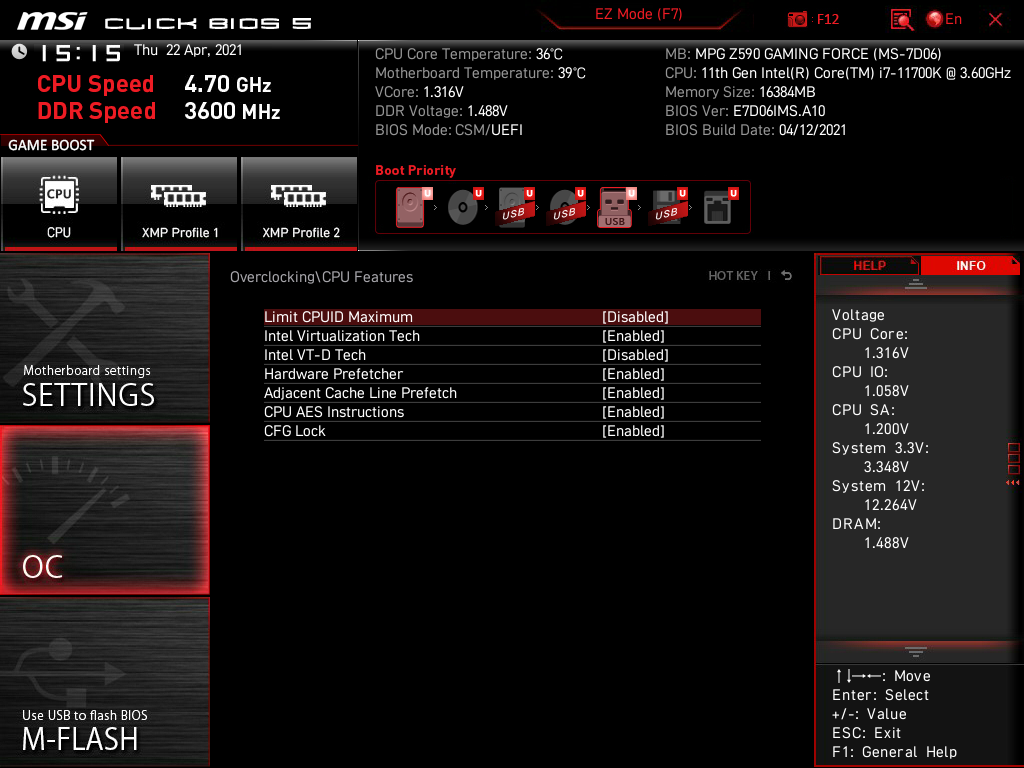Enable XMP Profile 1
This screenshot has height=768, width=1024.
coord(180,204)
